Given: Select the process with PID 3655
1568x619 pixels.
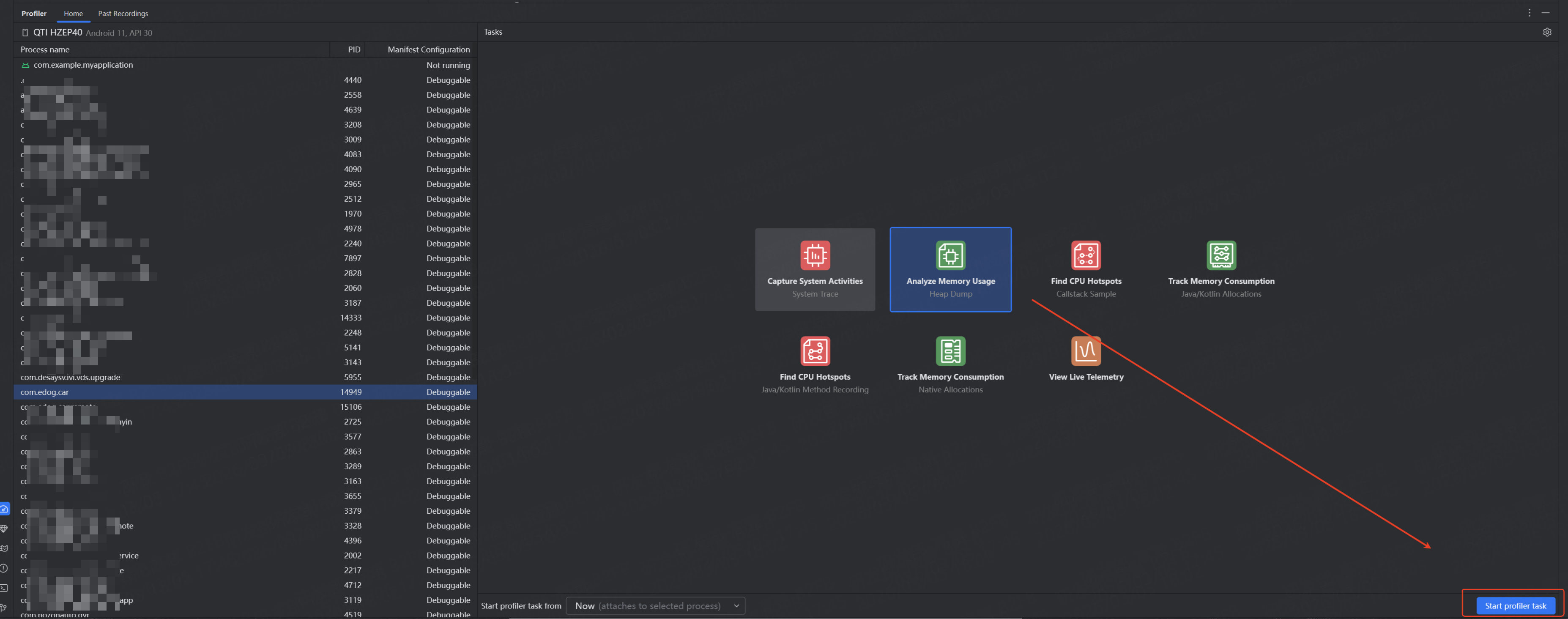Looking at the screenshot, I should pyautogui.click(x=245, y=496).
